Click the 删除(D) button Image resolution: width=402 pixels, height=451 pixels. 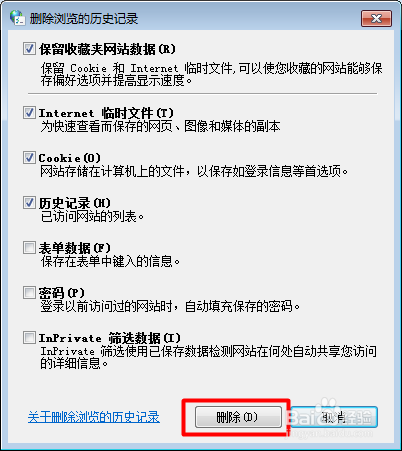click(238, 417)
